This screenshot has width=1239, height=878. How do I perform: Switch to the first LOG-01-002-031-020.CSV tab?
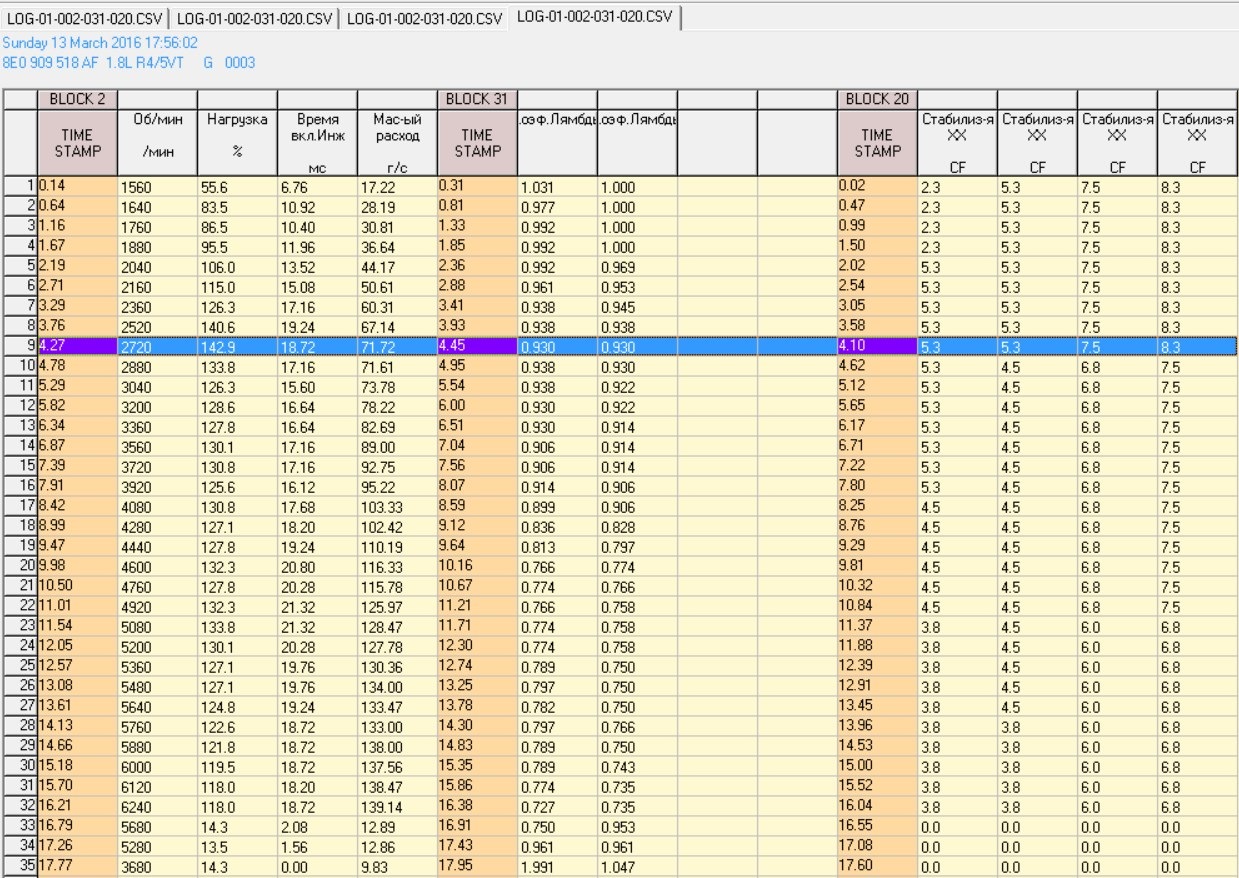click(x=84, y=19)
